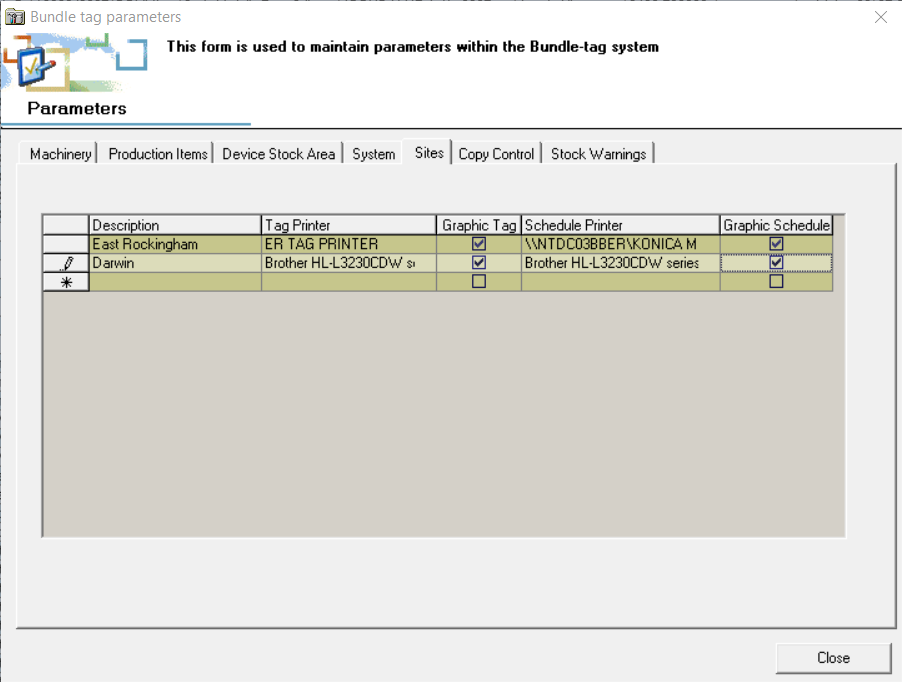This screenshot has width=902, height=682.
Task: Disable Graphic Tag for Darwin
Action: tap(478, 262)
